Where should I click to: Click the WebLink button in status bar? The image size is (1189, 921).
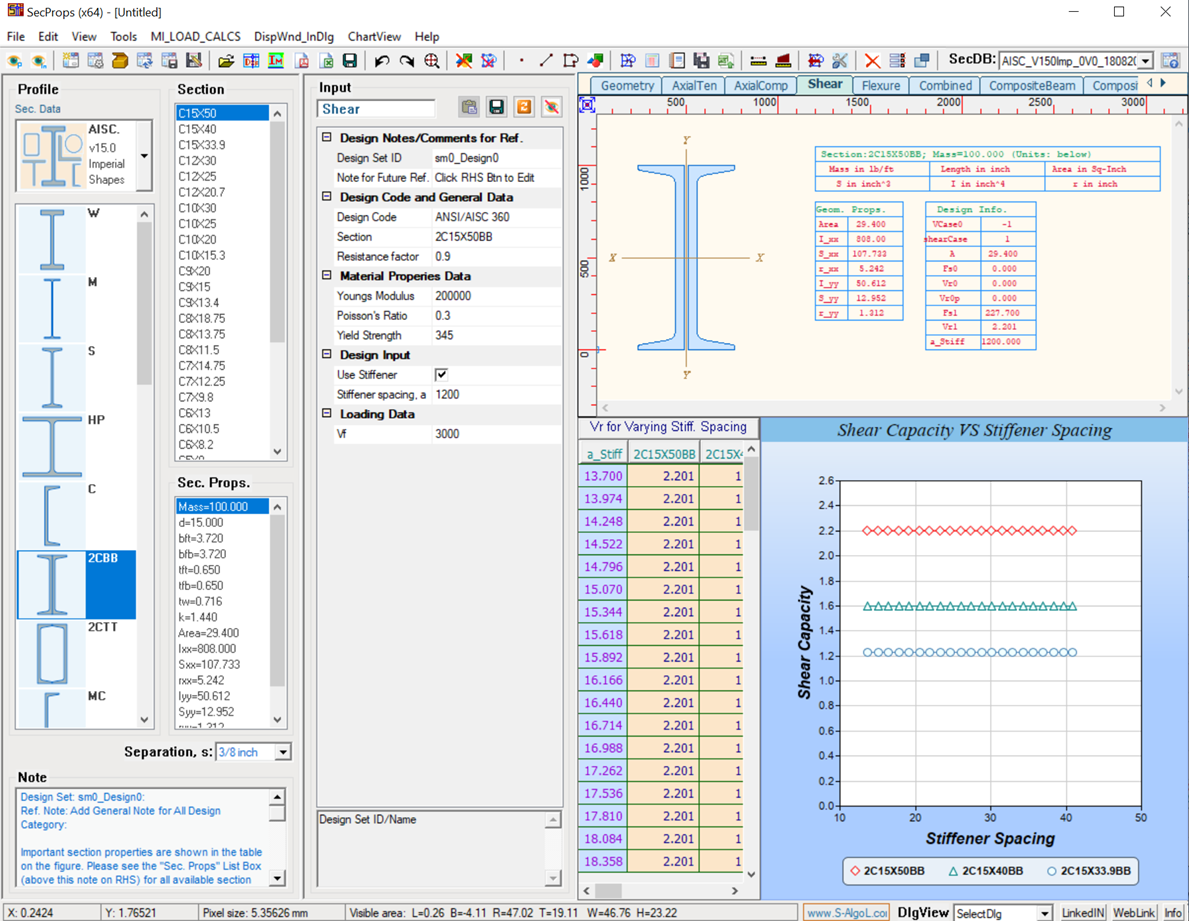(x=1134, y=912)
